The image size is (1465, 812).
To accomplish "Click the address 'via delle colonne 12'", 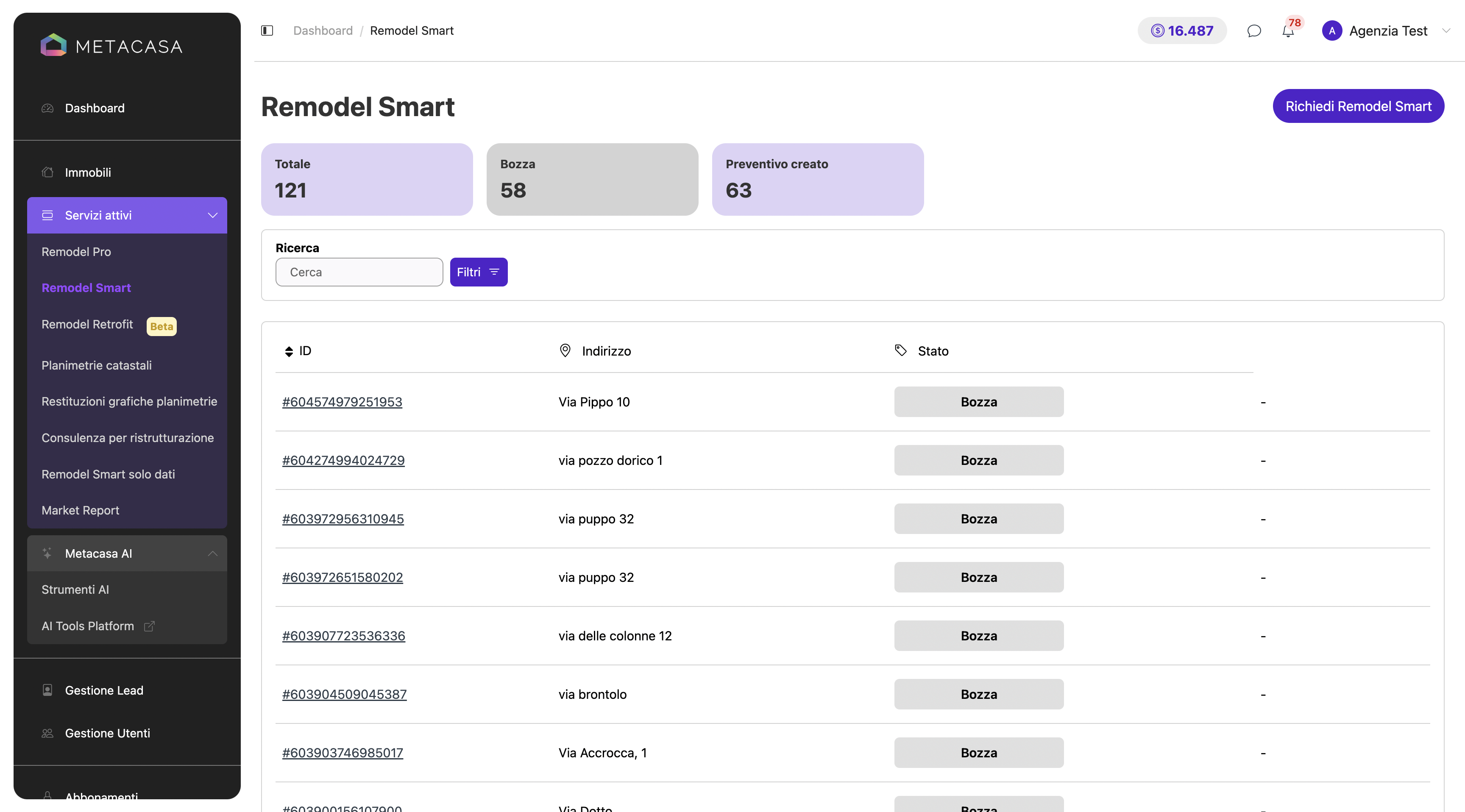I will coord(615,636).
